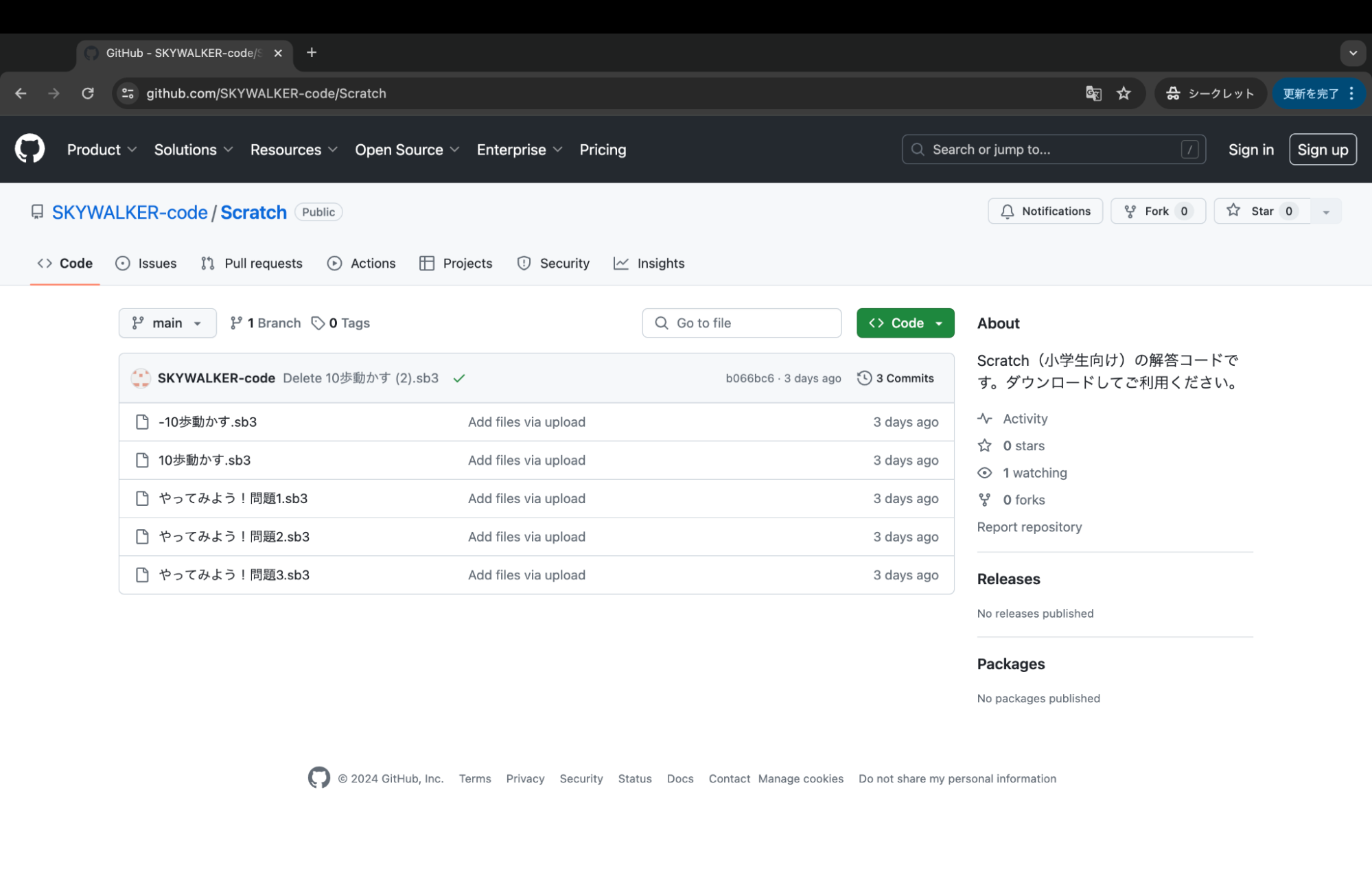Click the Incognito シークレット indicator

(1210, 93)
